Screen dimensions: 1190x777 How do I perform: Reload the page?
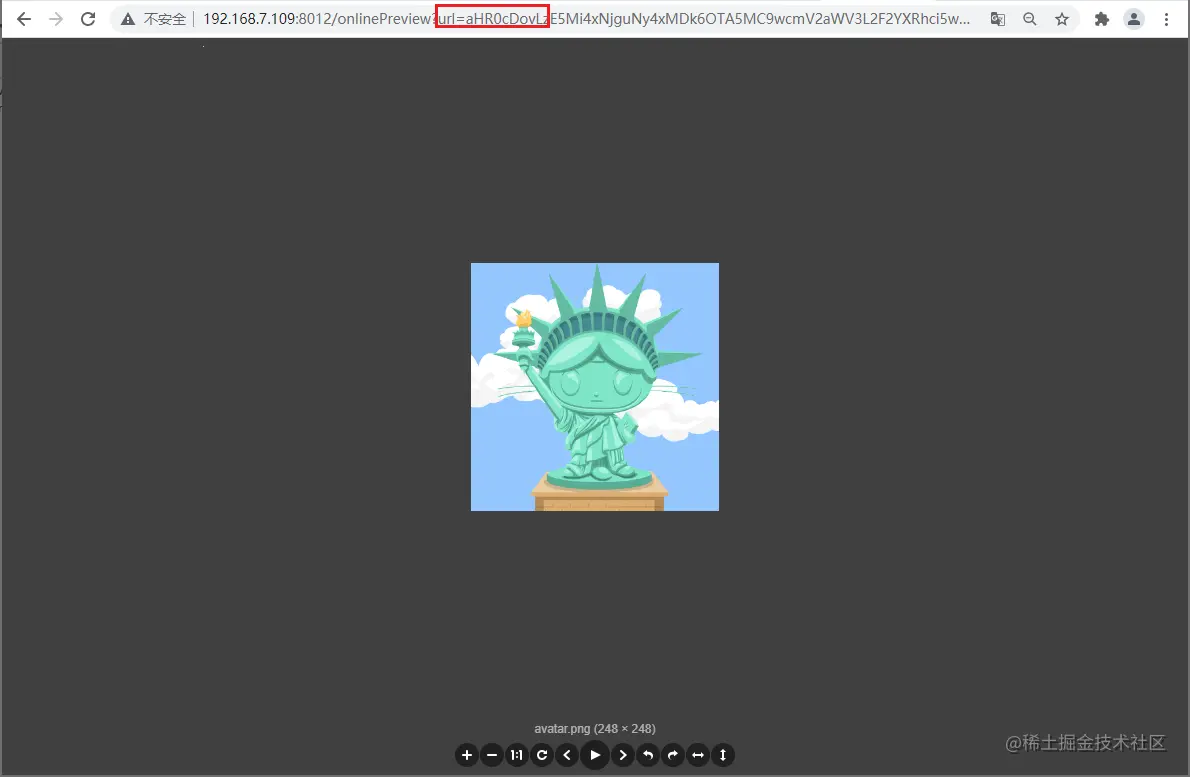coord(88,19)
